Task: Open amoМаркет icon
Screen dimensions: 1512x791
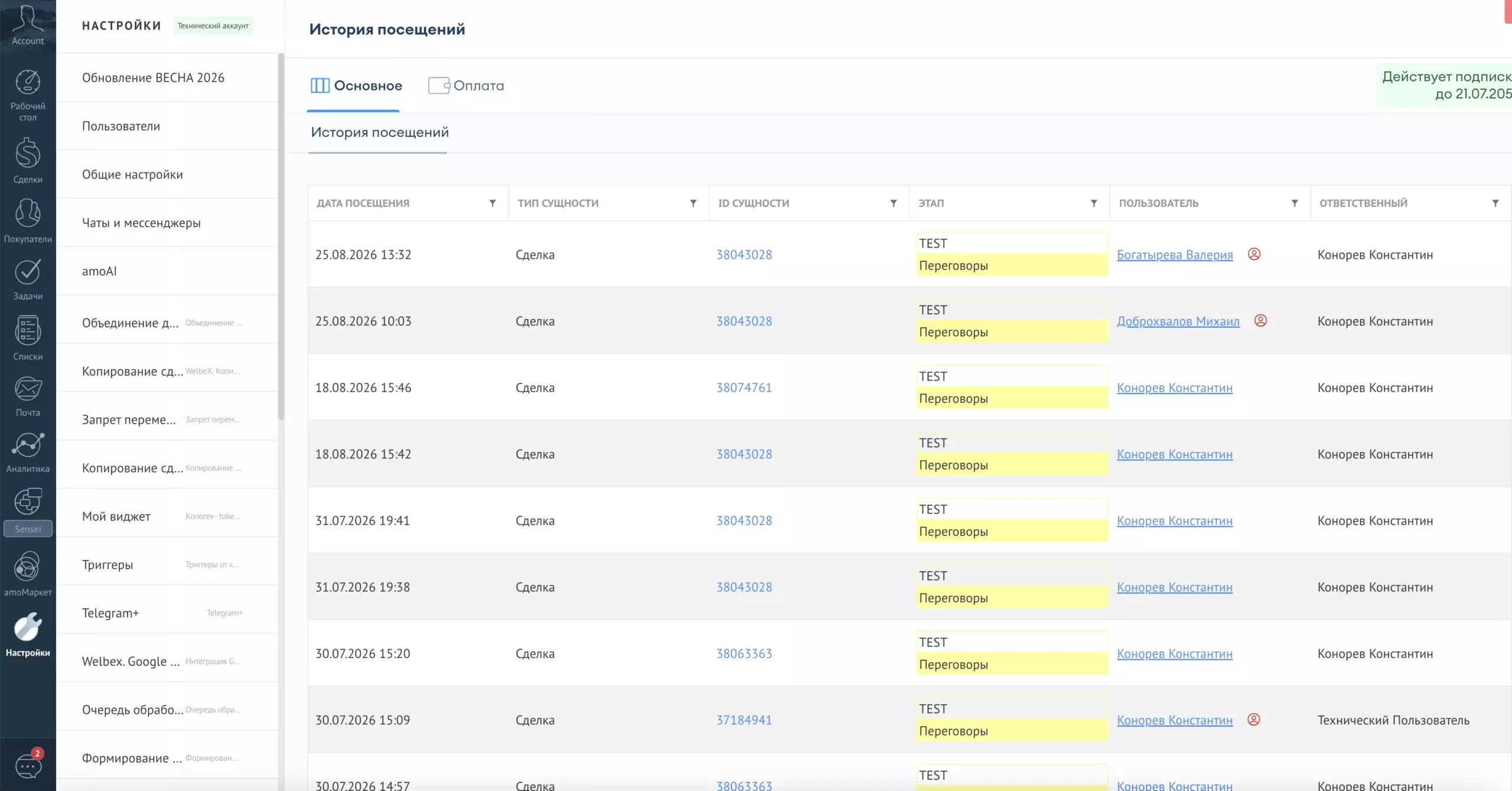Action: coord(28,567)
